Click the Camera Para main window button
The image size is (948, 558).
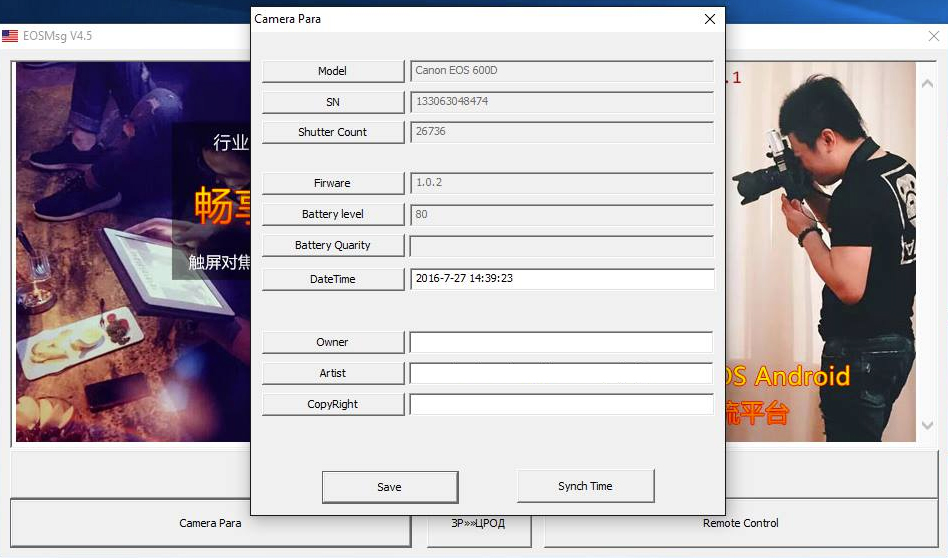tap(210, 523)
